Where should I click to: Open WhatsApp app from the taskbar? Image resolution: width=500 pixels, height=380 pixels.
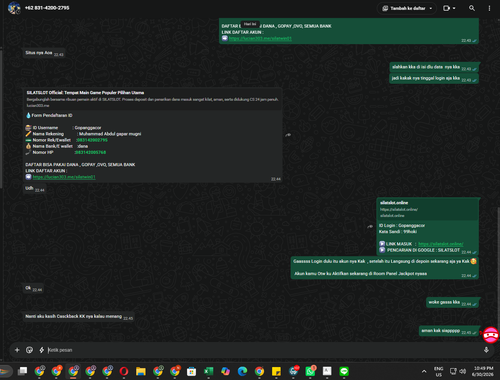point(310,371)
